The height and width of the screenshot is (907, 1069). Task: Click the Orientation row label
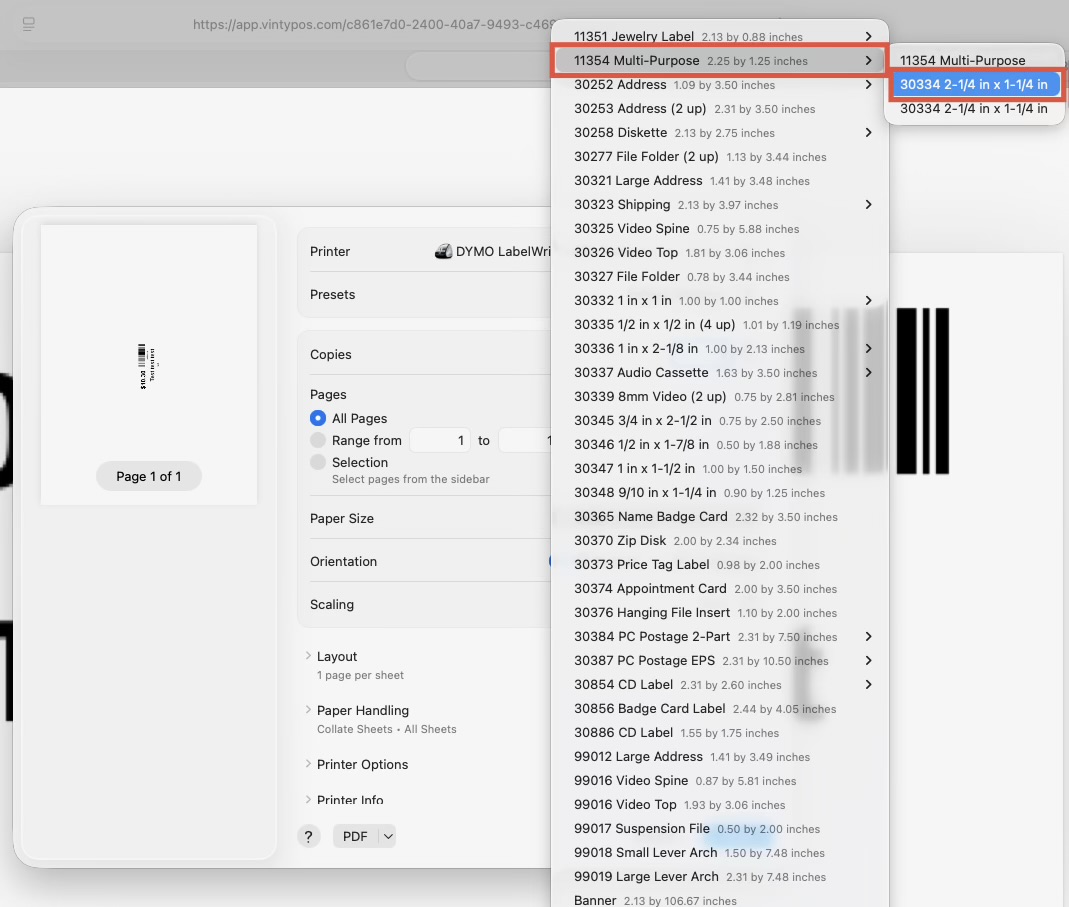[343, 561]
